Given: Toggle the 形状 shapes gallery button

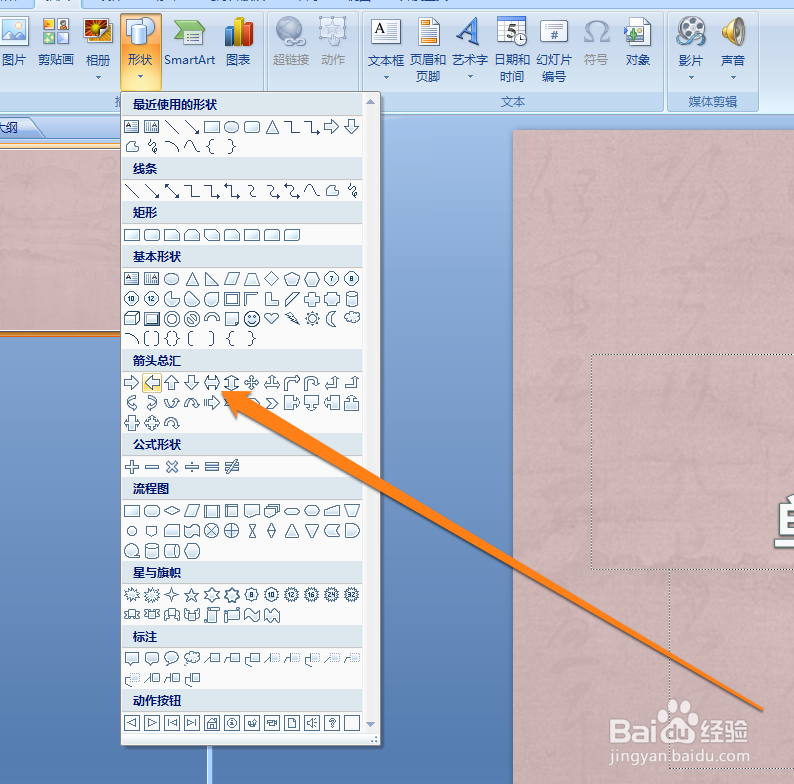Looking at the screenshot, I should [x=140, y=51].
